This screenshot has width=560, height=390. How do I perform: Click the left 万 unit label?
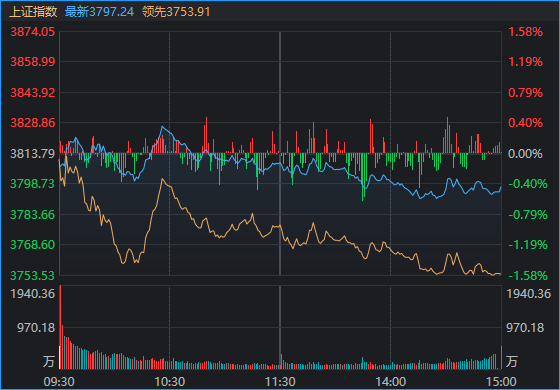coord(49,361)
